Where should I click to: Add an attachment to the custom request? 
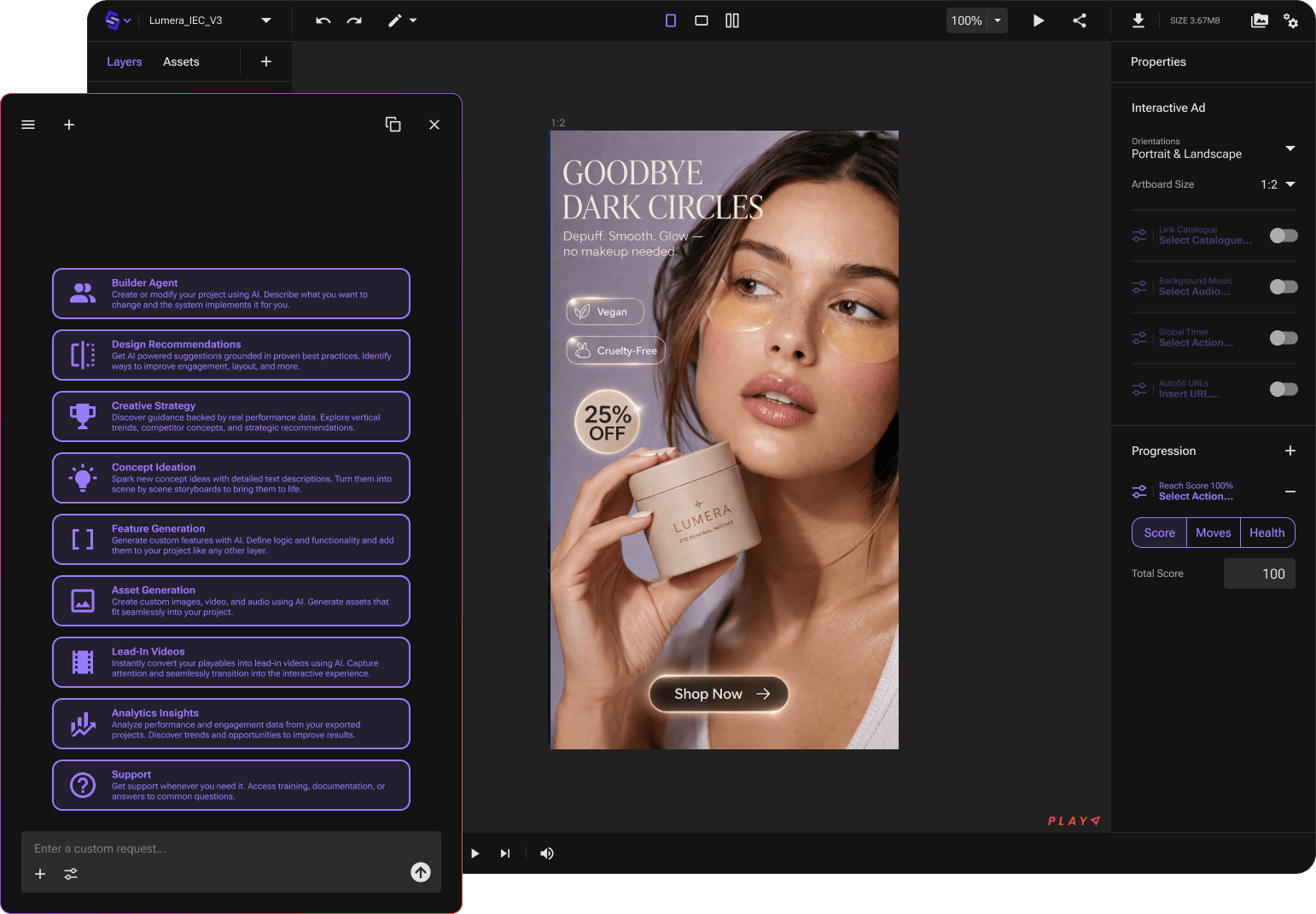tap(40, 874)
